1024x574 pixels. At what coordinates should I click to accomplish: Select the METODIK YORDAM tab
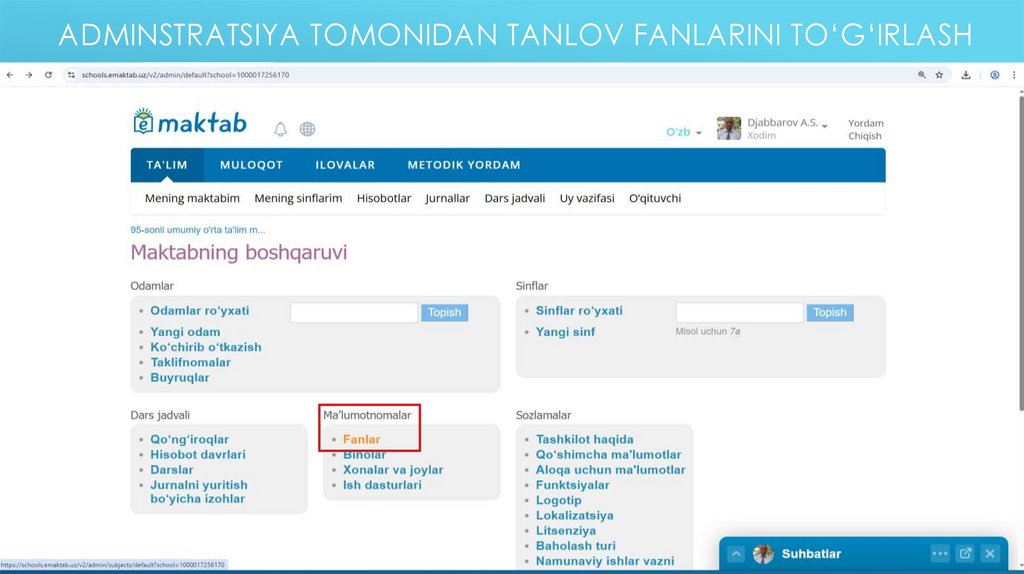tap(464, 165)
